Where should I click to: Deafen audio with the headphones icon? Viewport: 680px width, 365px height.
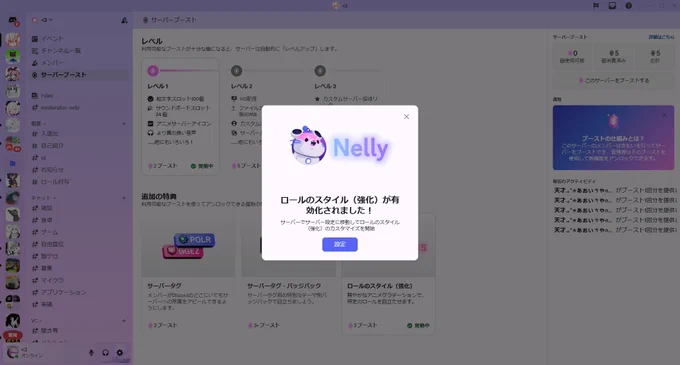(105, 353)
